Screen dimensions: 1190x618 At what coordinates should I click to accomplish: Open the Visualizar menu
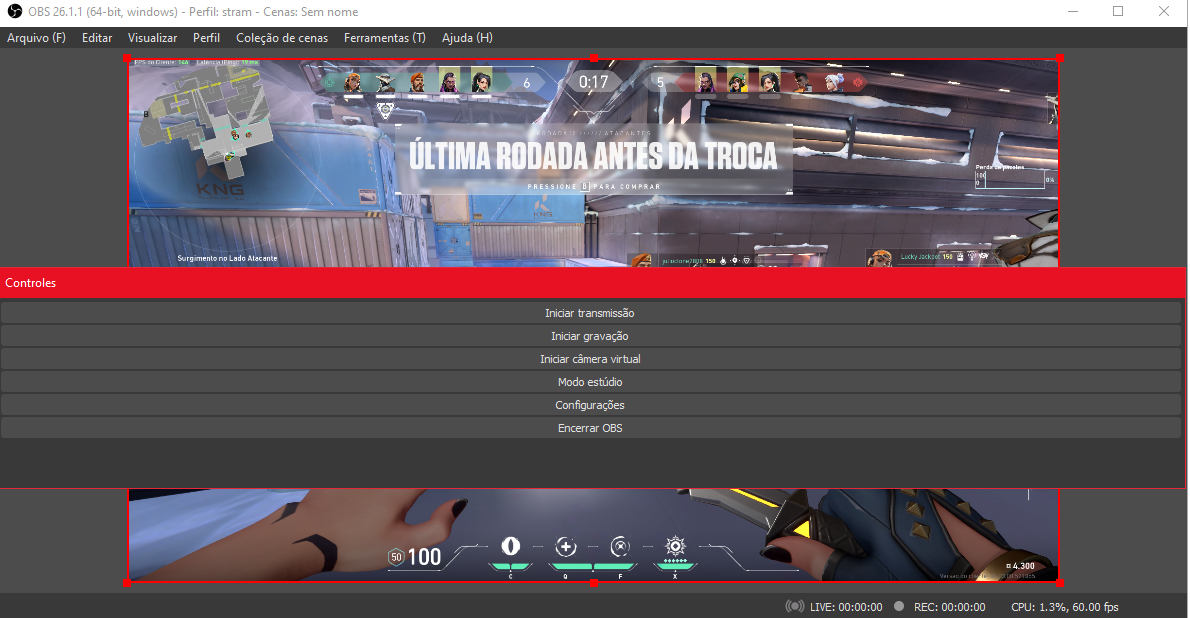pos(153,38)
